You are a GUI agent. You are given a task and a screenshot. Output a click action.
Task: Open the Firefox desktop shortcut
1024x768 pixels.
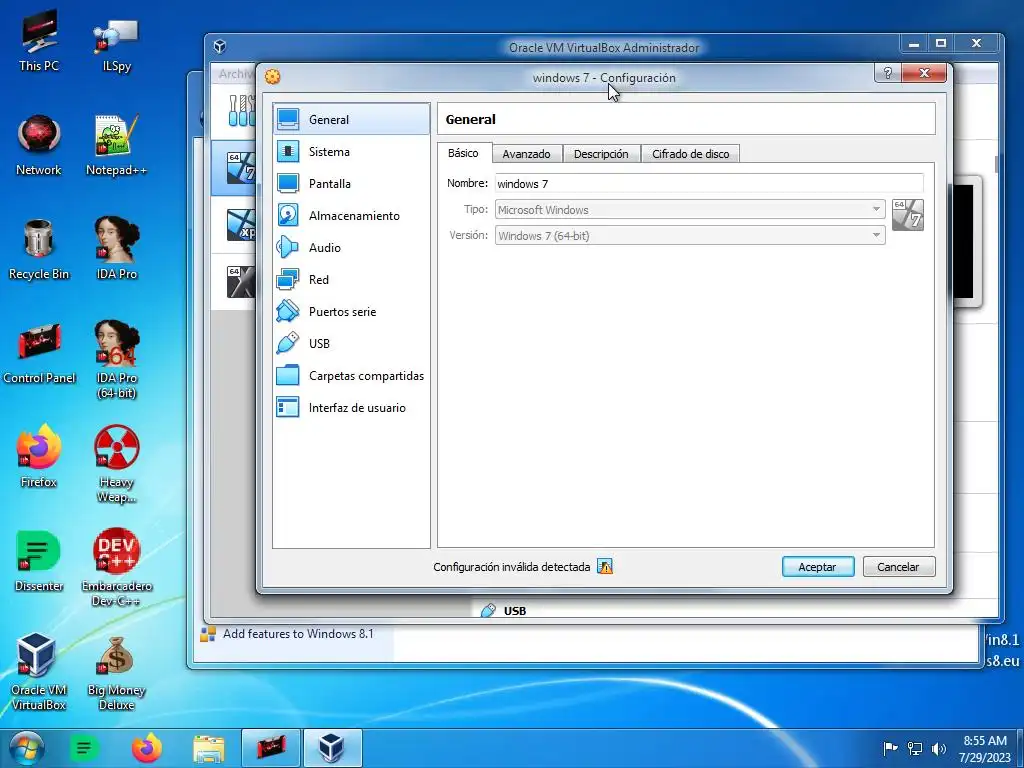(39, 456)
